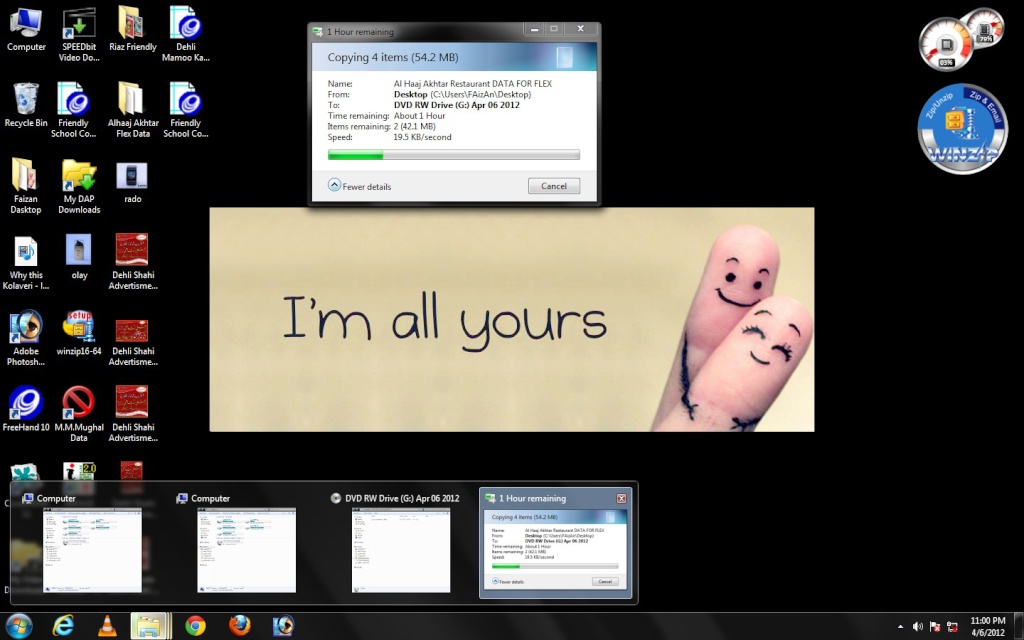
Task: Launch Google Chrome from the taskbar
Action: [195, 626]
